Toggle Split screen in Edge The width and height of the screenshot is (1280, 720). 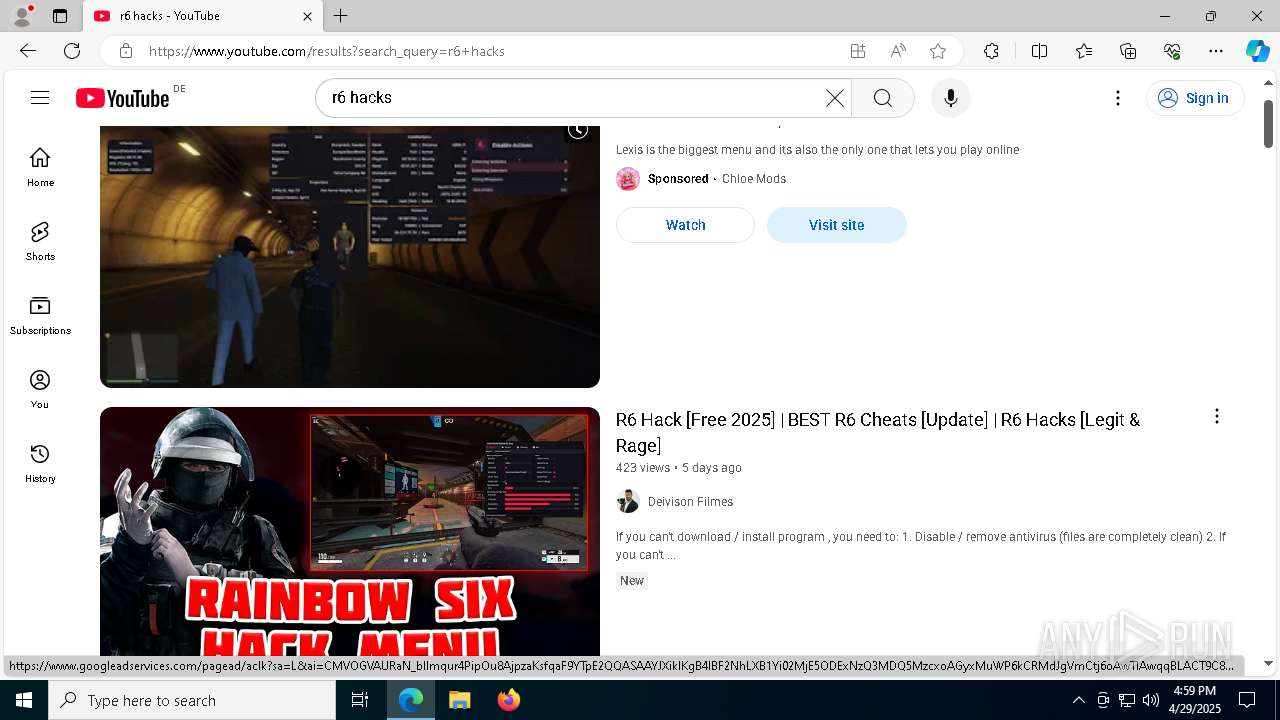point(1039,51)
